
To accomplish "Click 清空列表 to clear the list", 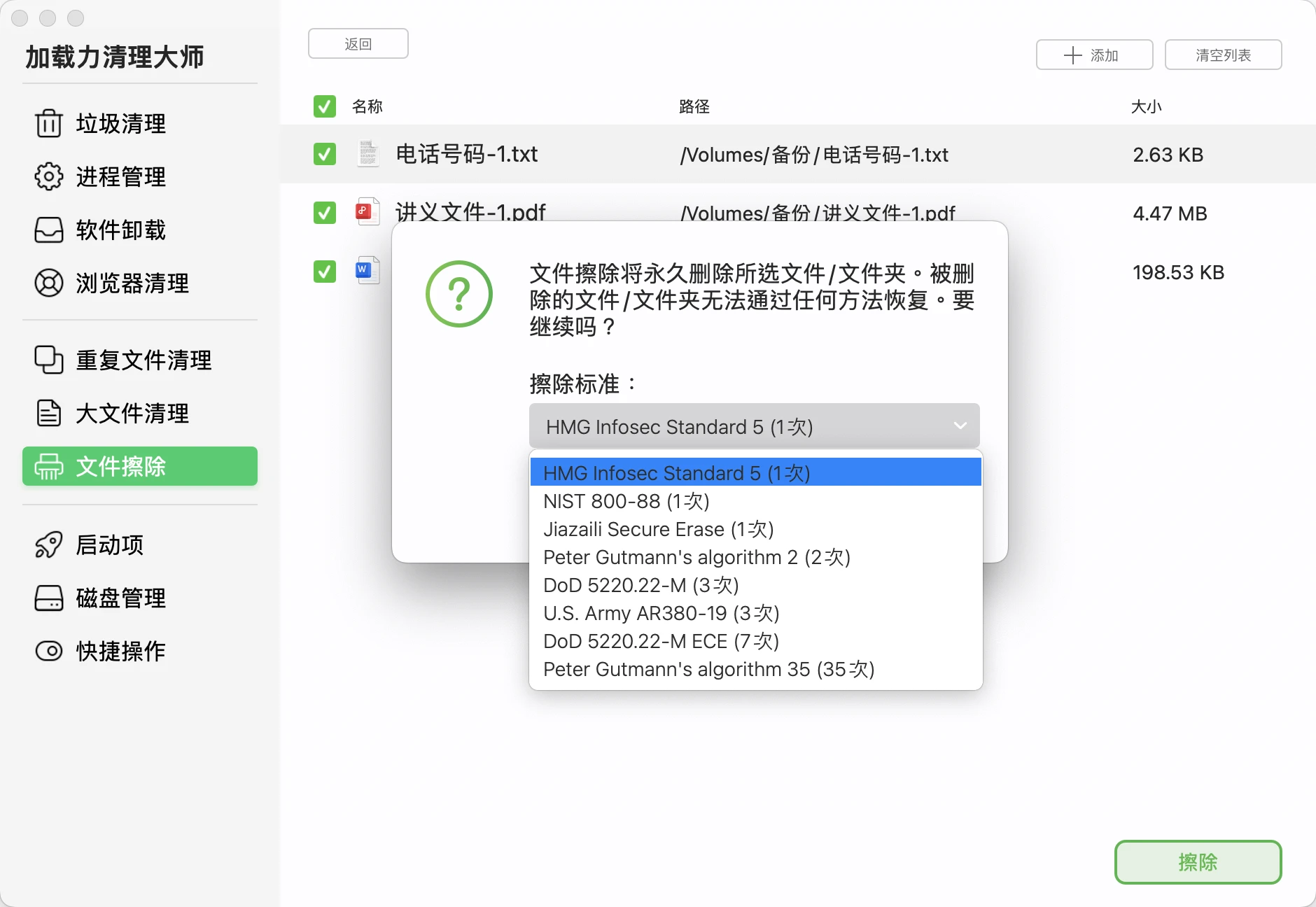I will pyautogui.click(x=1222, y=55).
